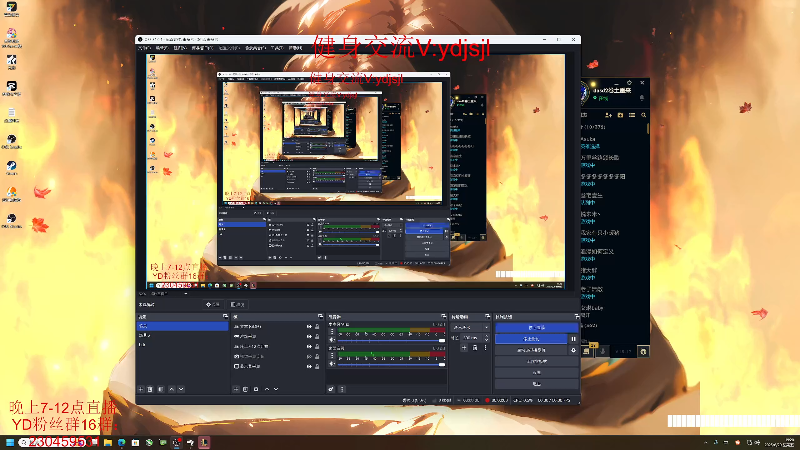Viewport: 800px width, 450px height.
Task: Open the Windows Start menu
Action: point(9,442)
